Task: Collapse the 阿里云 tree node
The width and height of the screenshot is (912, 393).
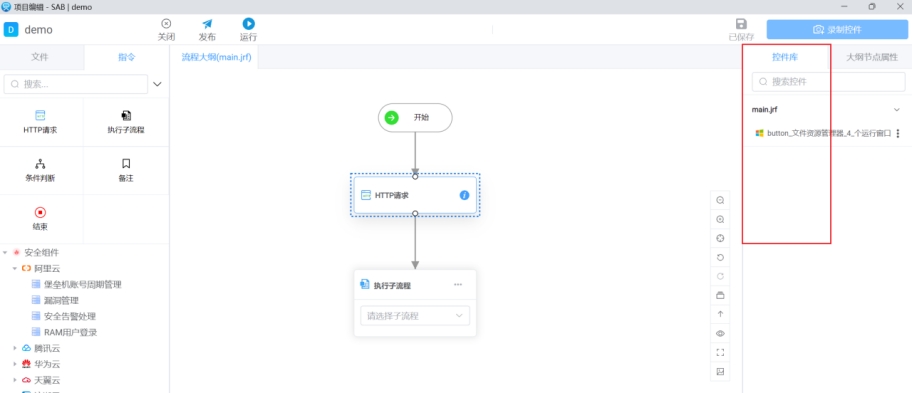Action: 15,269
